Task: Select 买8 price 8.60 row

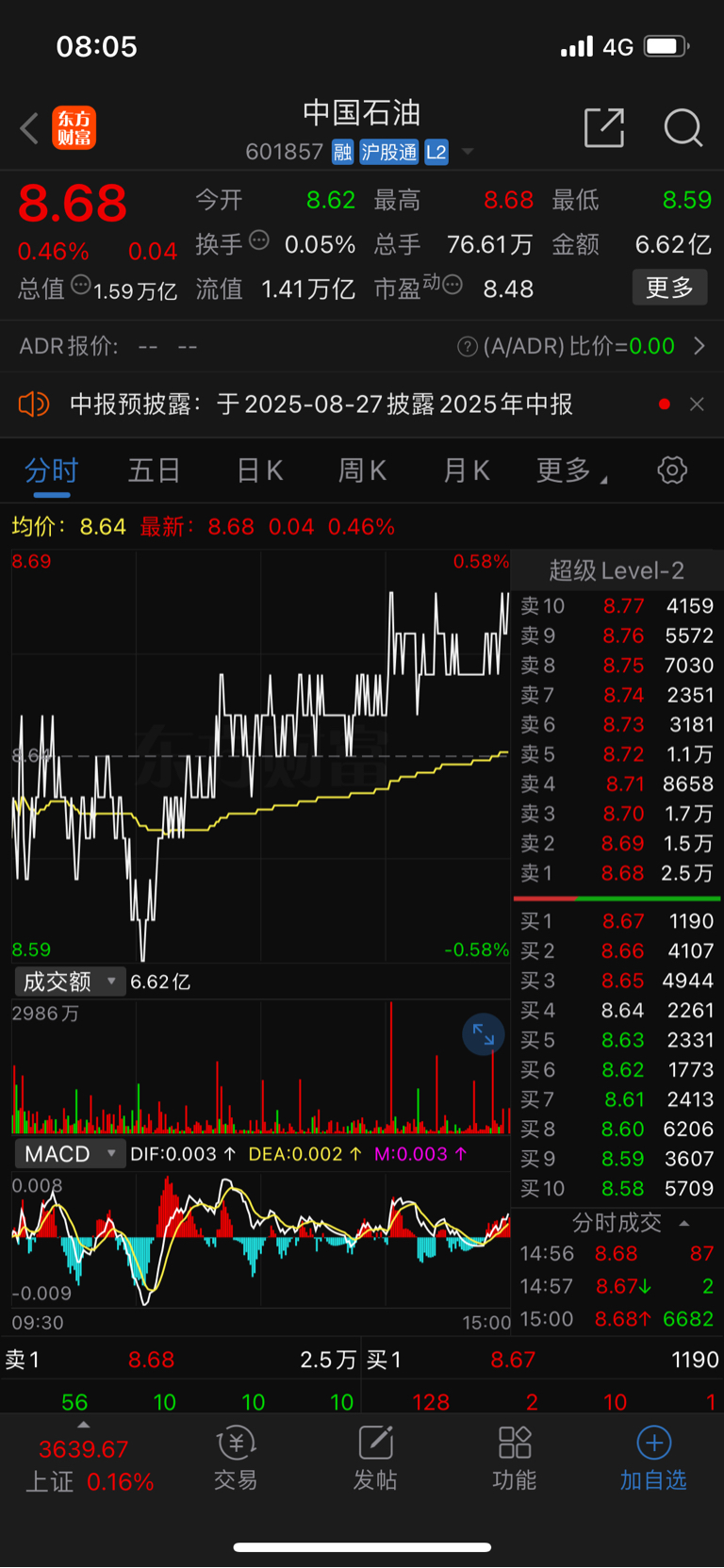Action: click(x=617, y=1130)
